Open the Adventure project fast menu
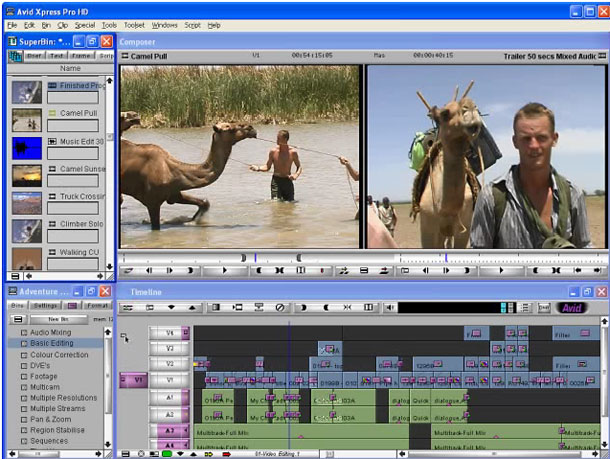Screen dimensions: 610x459 tap(18, 319)
